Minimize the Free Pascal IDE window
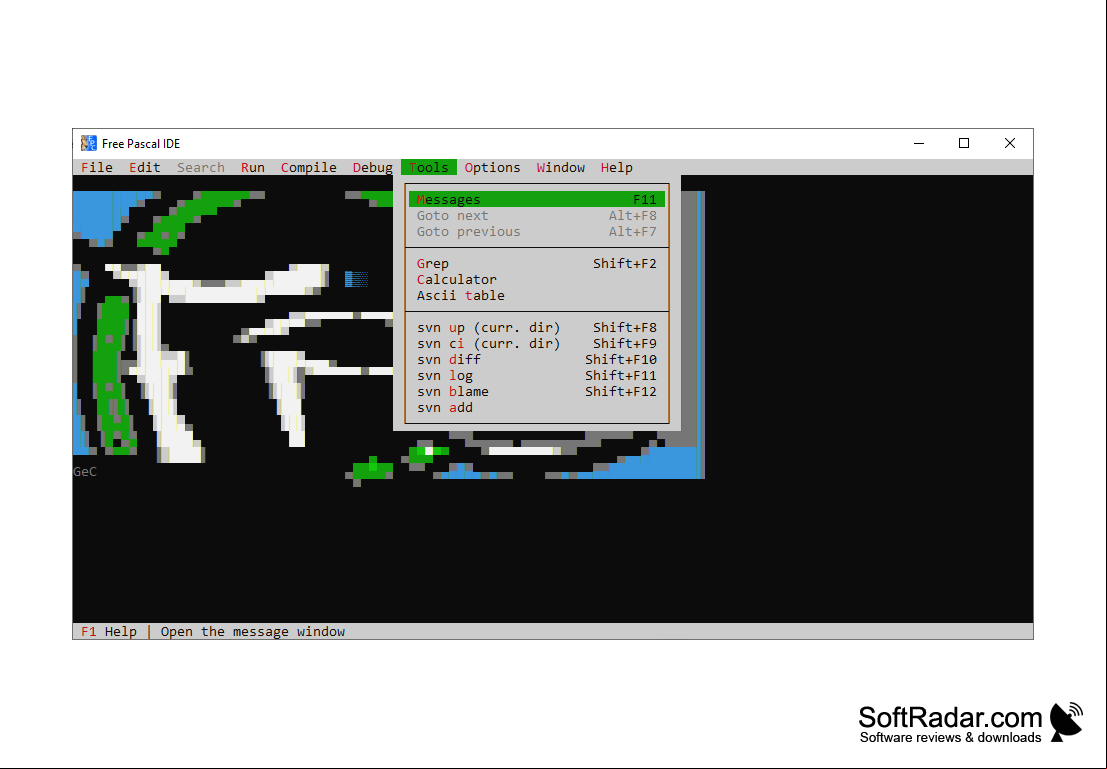 pos(918,143)
